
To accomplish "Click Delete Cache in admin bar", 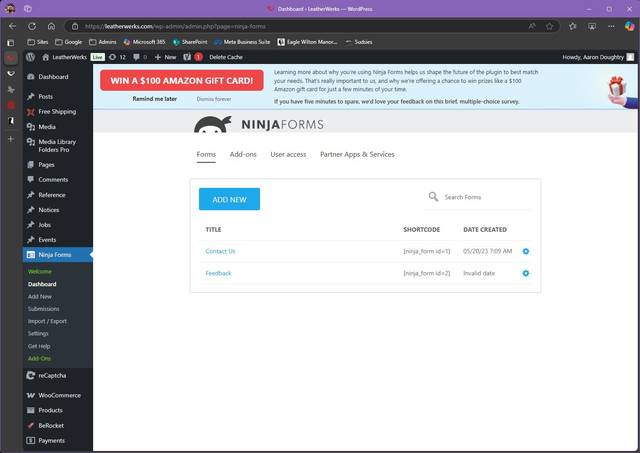I will (226, 57).
